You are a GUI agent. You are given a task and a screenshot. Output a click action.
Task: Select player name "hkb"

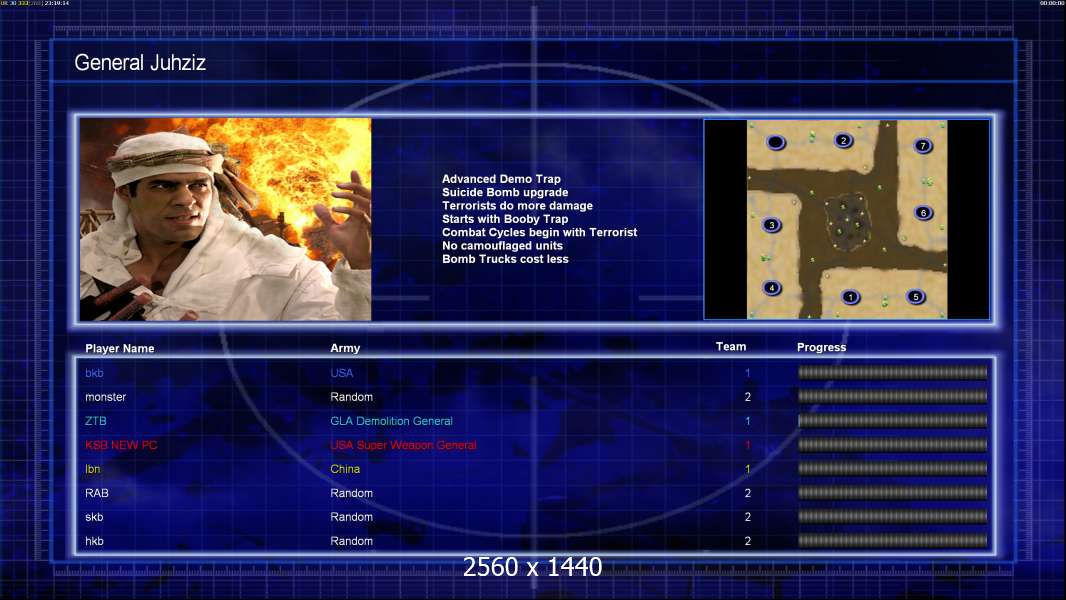tap(94, 542)
